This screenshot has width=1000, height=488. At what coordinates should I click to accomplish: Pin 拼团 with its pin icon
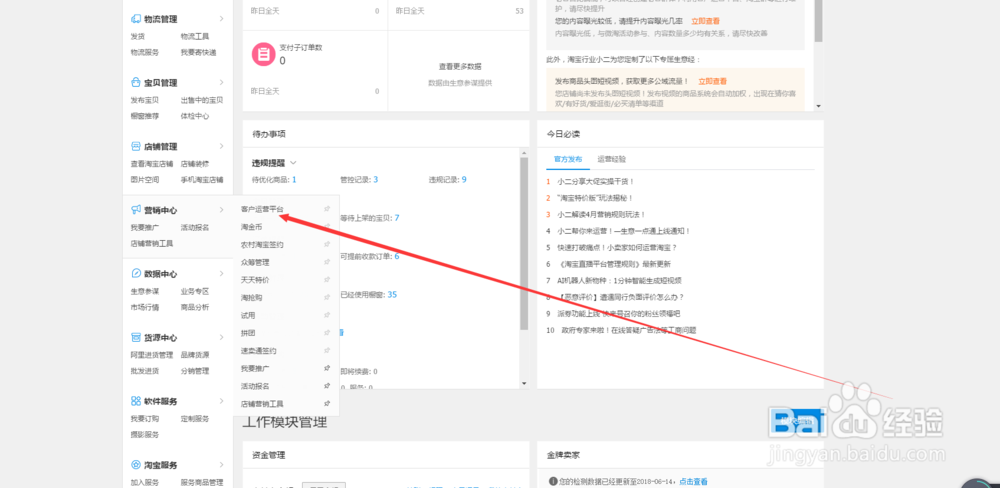pos(327,333)
